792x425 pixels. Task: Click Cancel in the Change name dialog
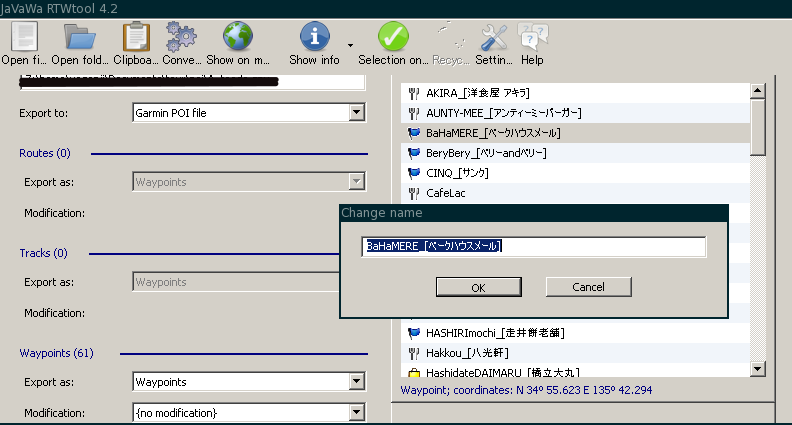pos(588,287)
